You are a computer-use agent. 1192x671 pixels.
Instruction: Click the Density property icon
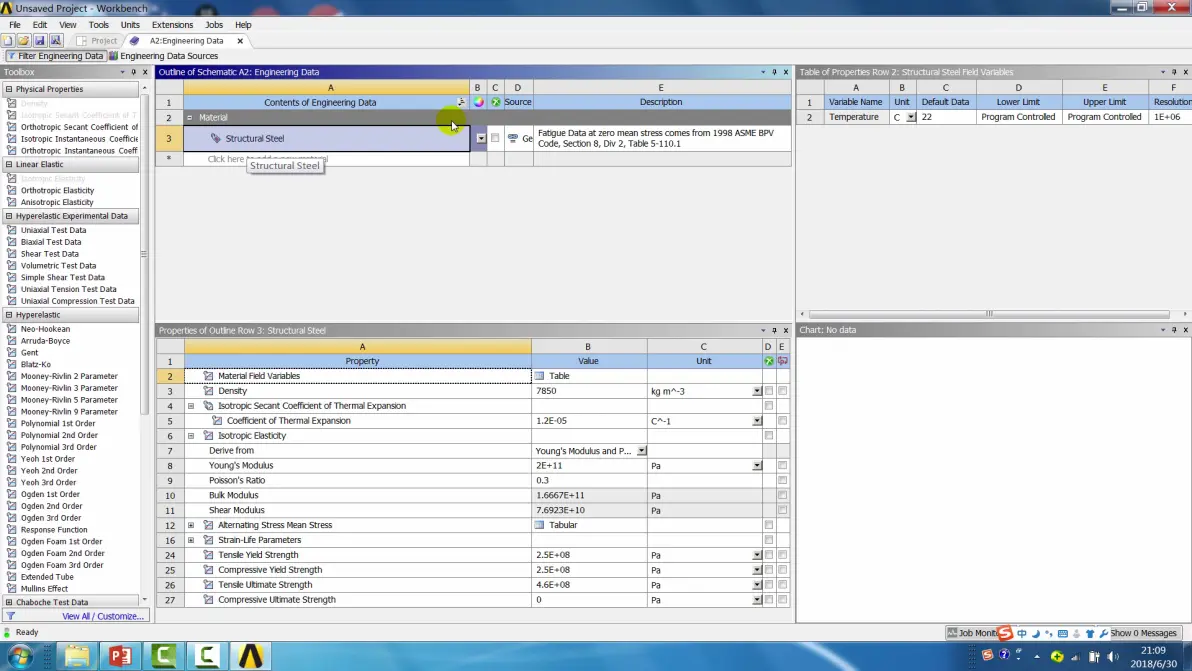coord(208,391)
